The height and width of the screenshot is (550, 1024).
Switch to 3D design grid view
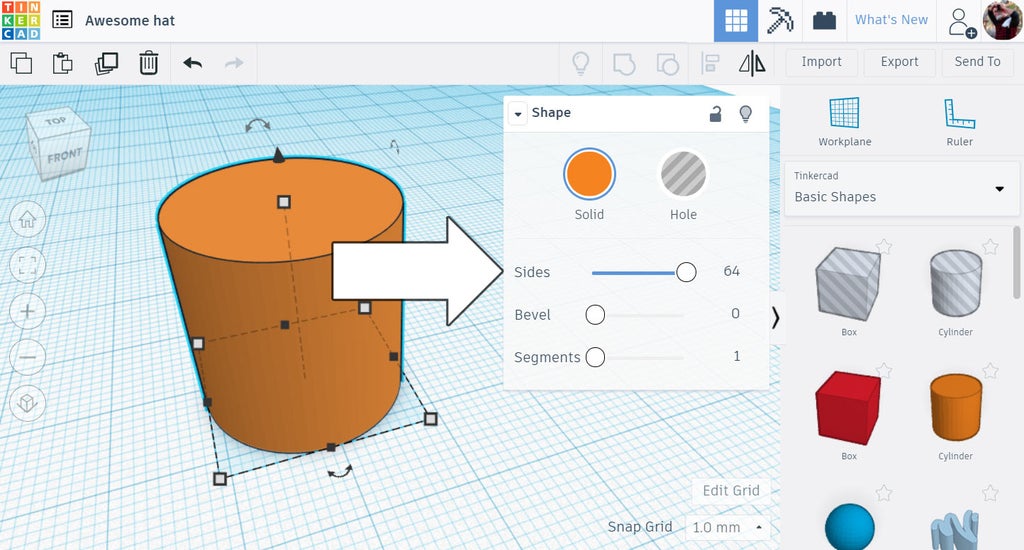(736, 20)
